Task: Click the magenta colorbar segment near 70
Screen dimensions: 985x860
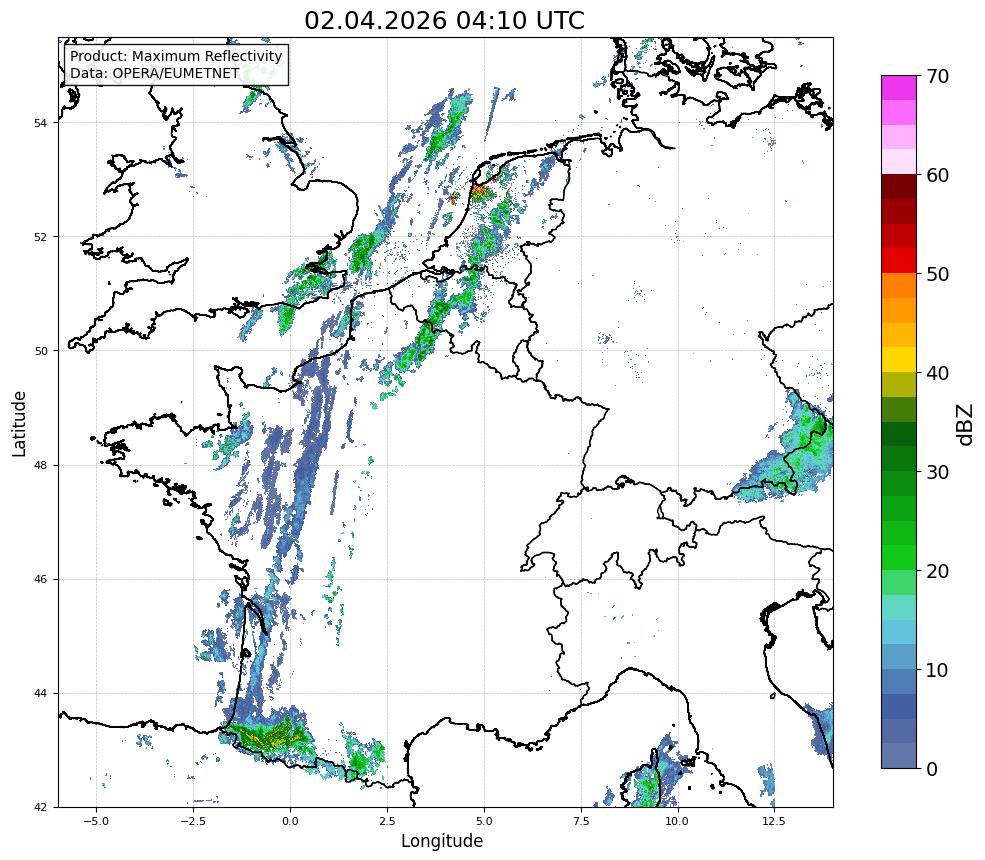Action: (x=899, y=88)
